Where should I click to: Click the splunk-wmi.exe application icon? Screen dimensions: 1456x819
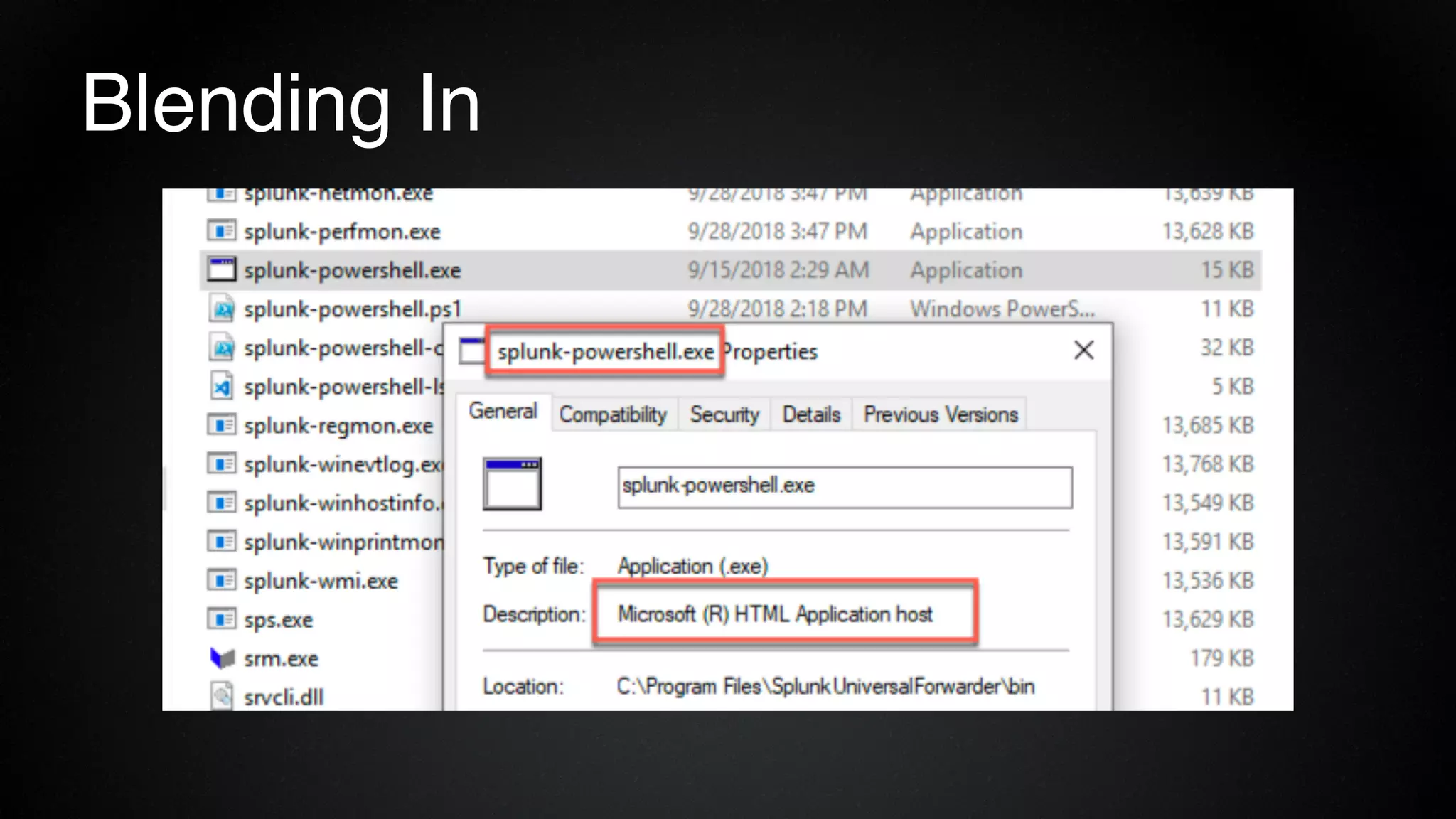(221, 581)
